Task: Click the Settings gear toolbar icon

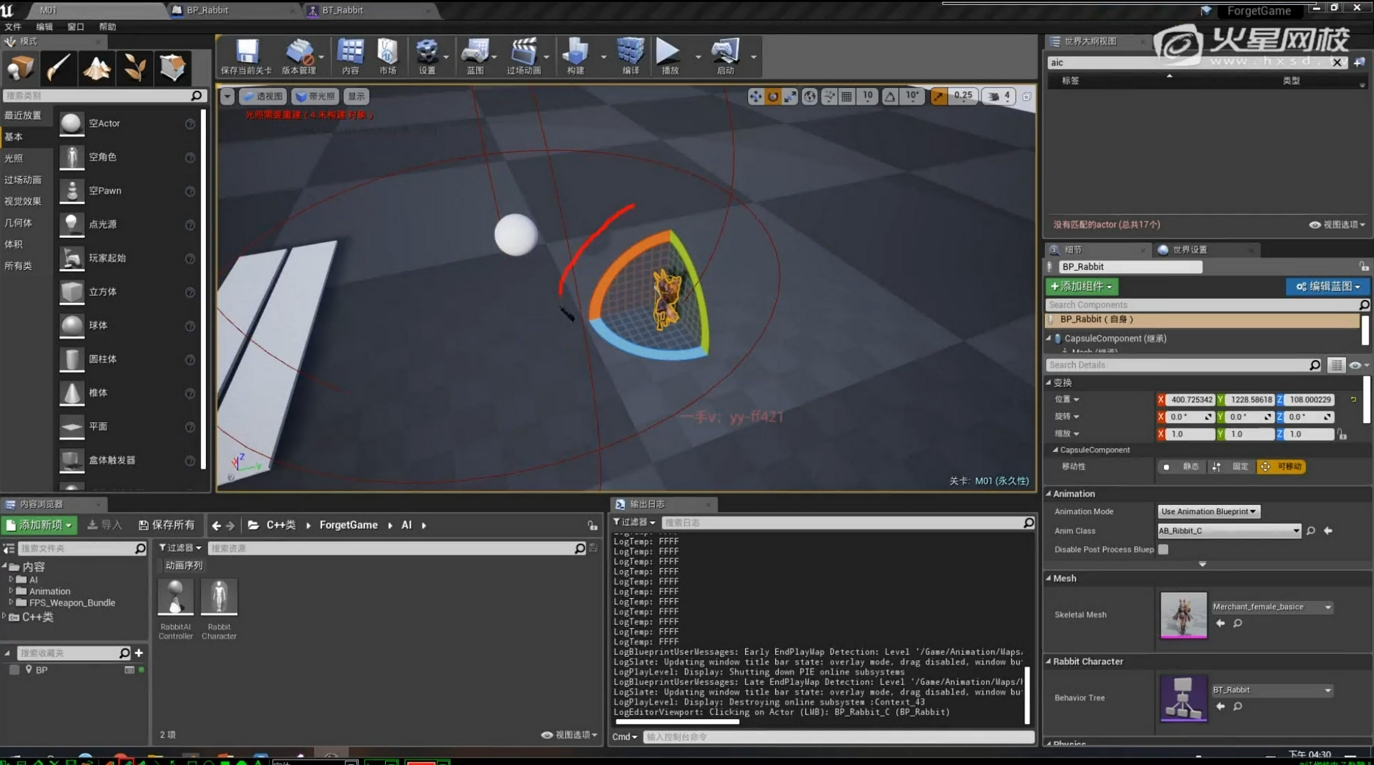Action: 427,56
